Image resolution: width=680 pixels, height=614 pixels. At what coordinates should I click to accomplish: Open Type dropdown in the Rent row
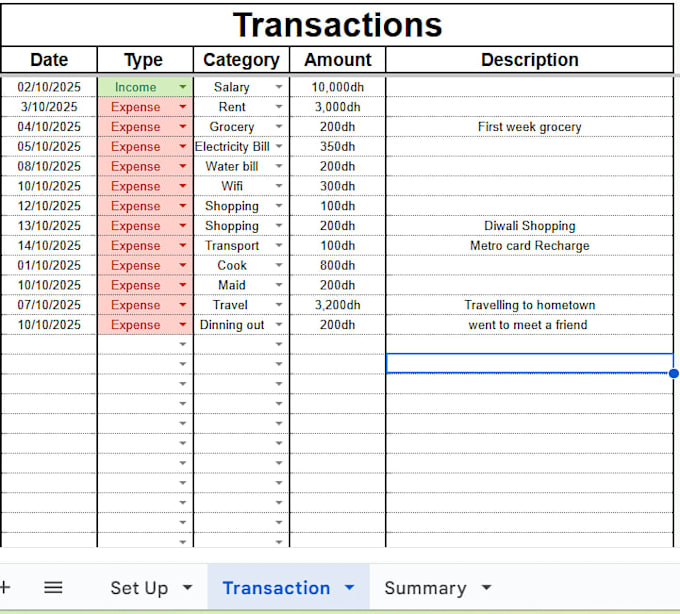[183, 107]
